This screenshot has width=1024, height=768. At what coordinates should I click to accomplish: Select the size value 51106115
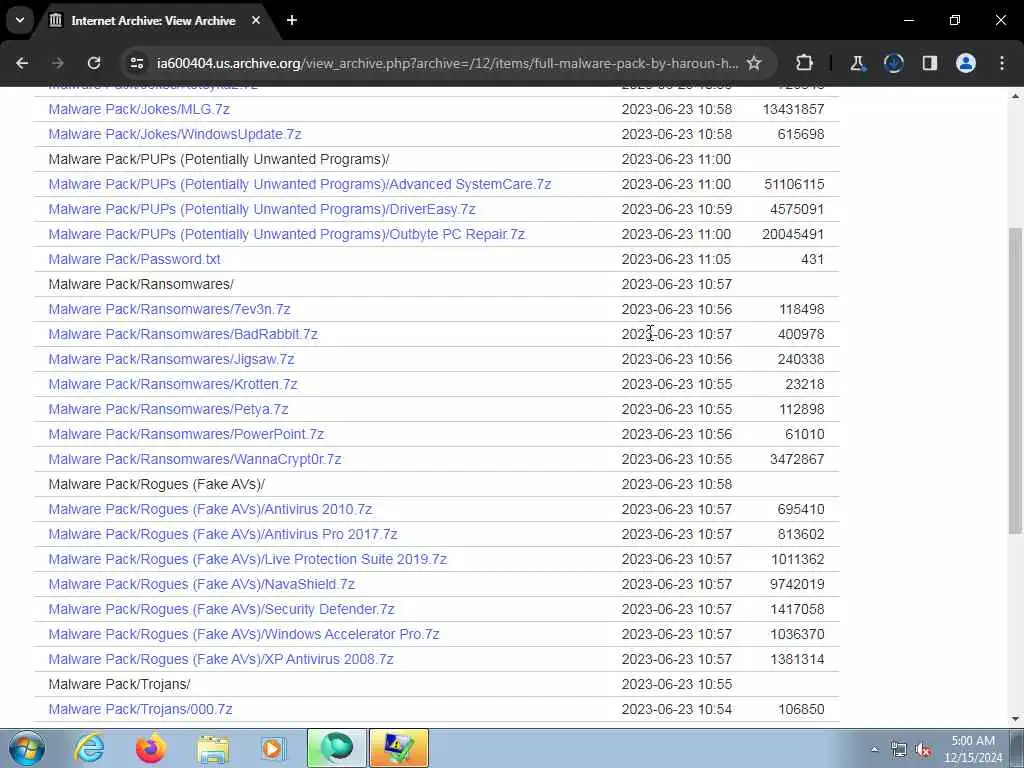point(794,184)
